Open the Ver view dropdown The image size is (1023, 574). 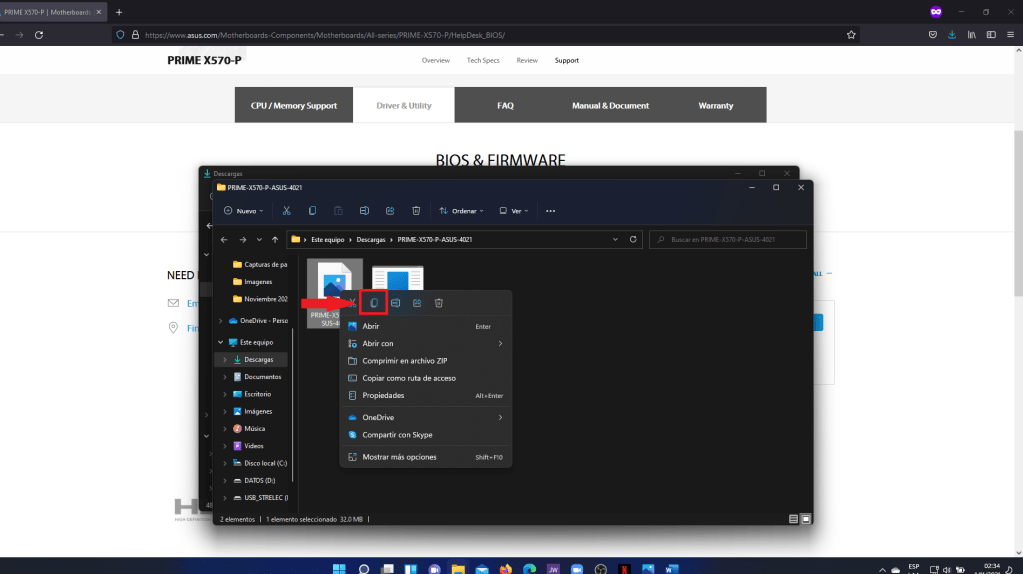(515, 211)
